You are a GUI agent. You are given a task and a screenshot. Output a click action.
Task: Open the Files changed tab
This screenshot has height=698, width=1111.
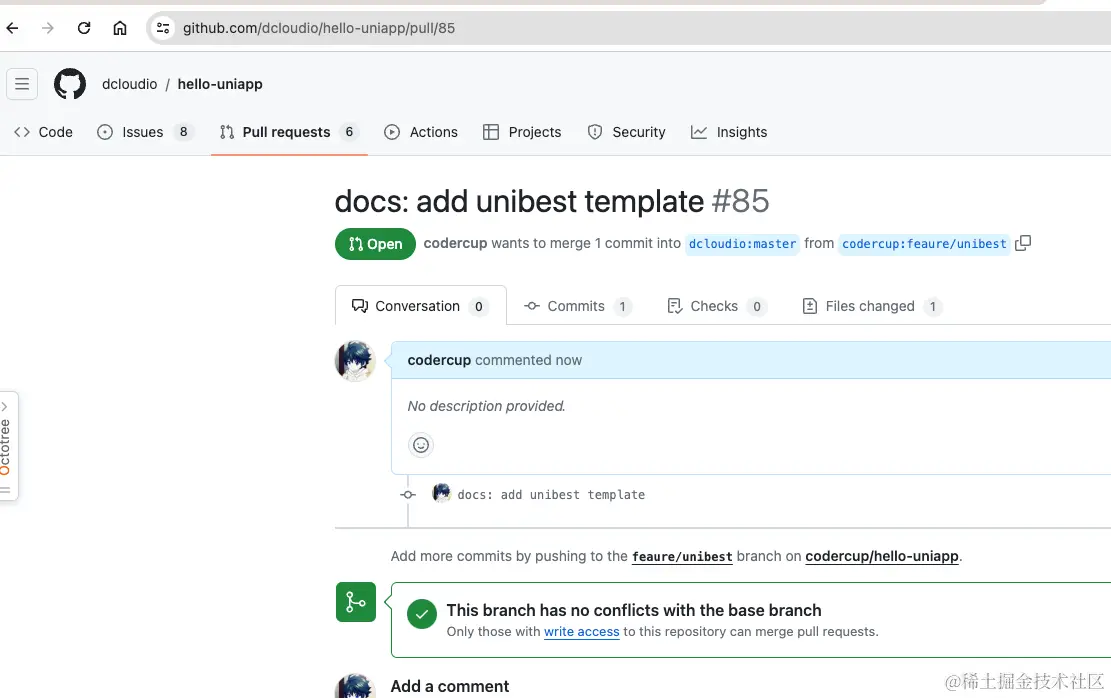tap(869, 306)
